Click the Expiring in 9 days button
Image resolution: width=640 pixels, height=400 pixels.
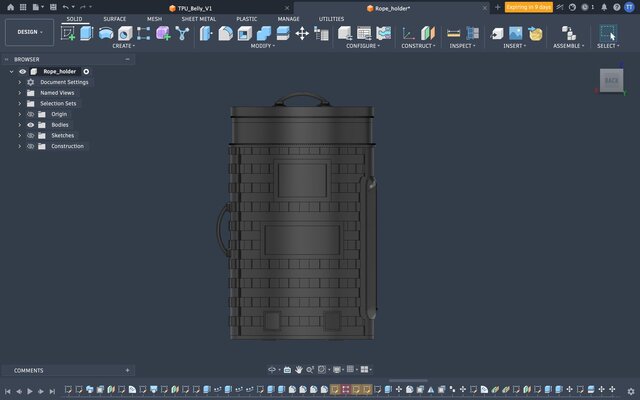pos(529,7)
